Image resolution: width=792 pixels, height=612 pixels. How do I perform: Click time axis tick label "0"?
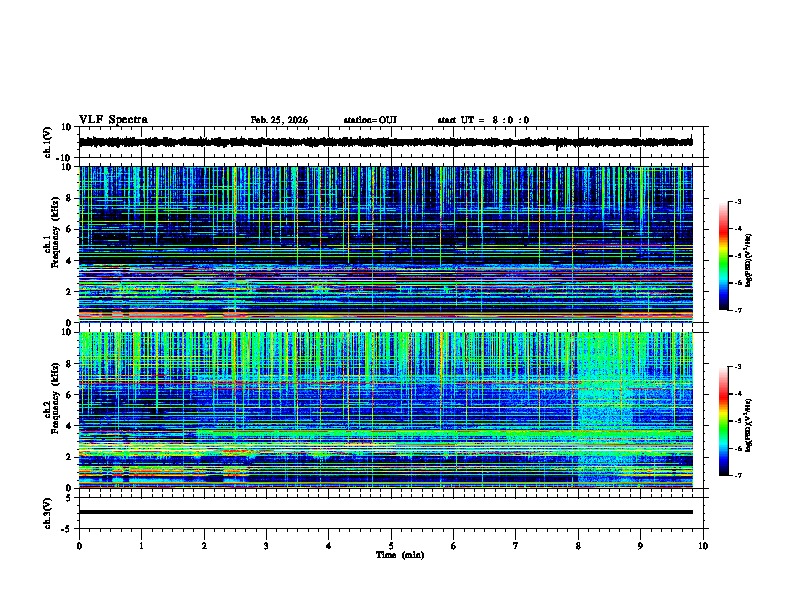pos(79,546)
